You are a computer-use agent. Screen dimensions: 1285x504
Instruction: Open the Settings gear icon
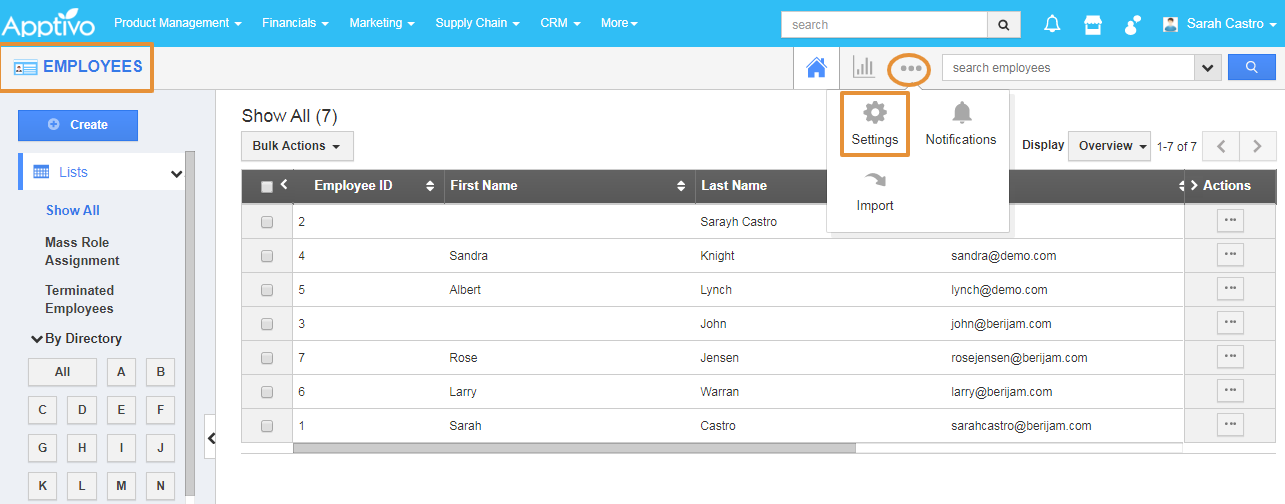click(875, 113)
